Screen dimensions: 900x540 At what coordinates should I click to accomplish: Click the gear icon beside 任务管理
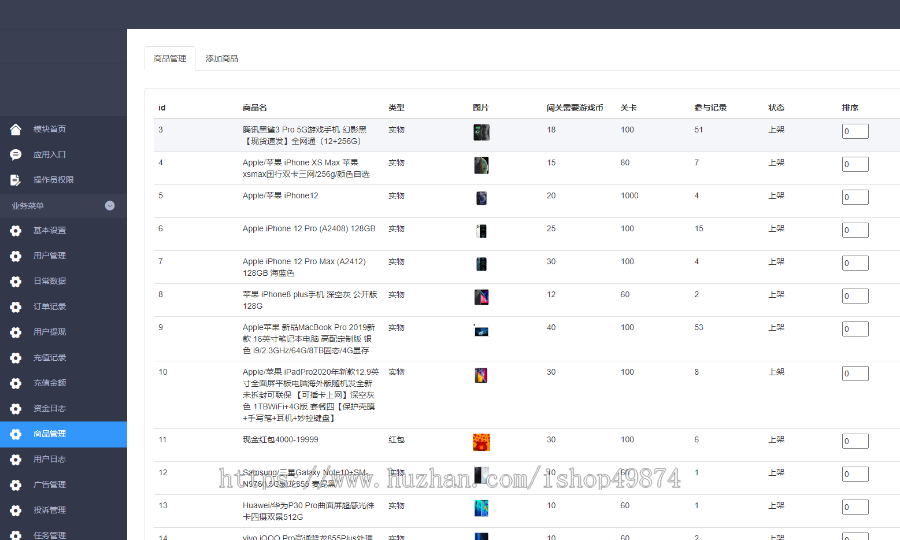tap(15, 535)
